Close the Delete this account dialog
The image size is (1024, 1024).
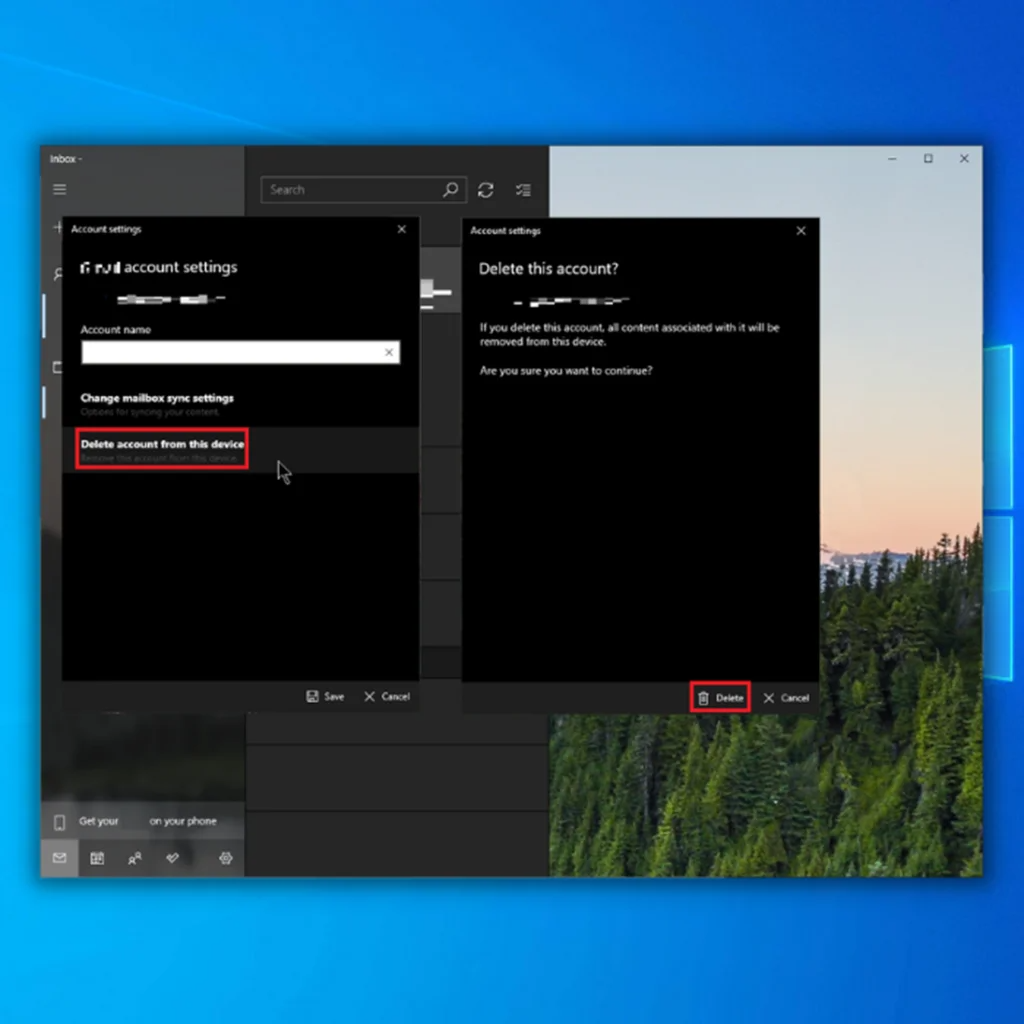800,231
